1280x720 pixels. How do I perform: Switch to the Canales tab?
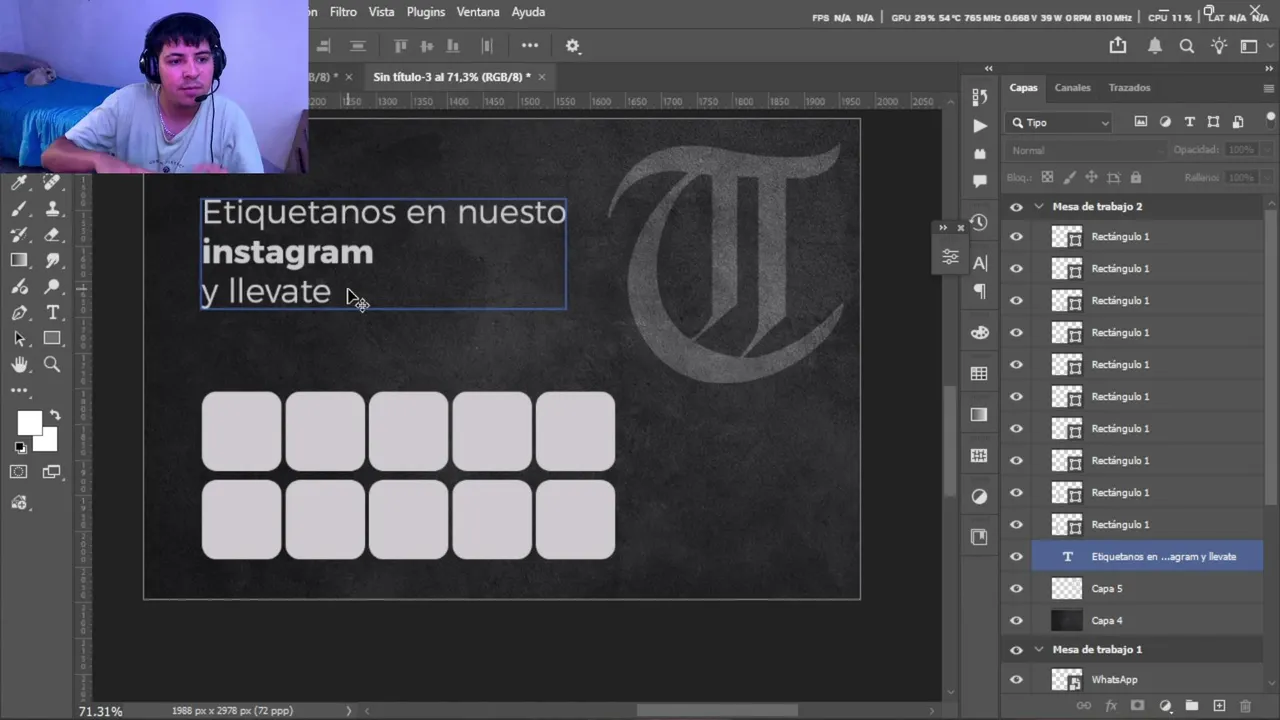[1072, 88]
